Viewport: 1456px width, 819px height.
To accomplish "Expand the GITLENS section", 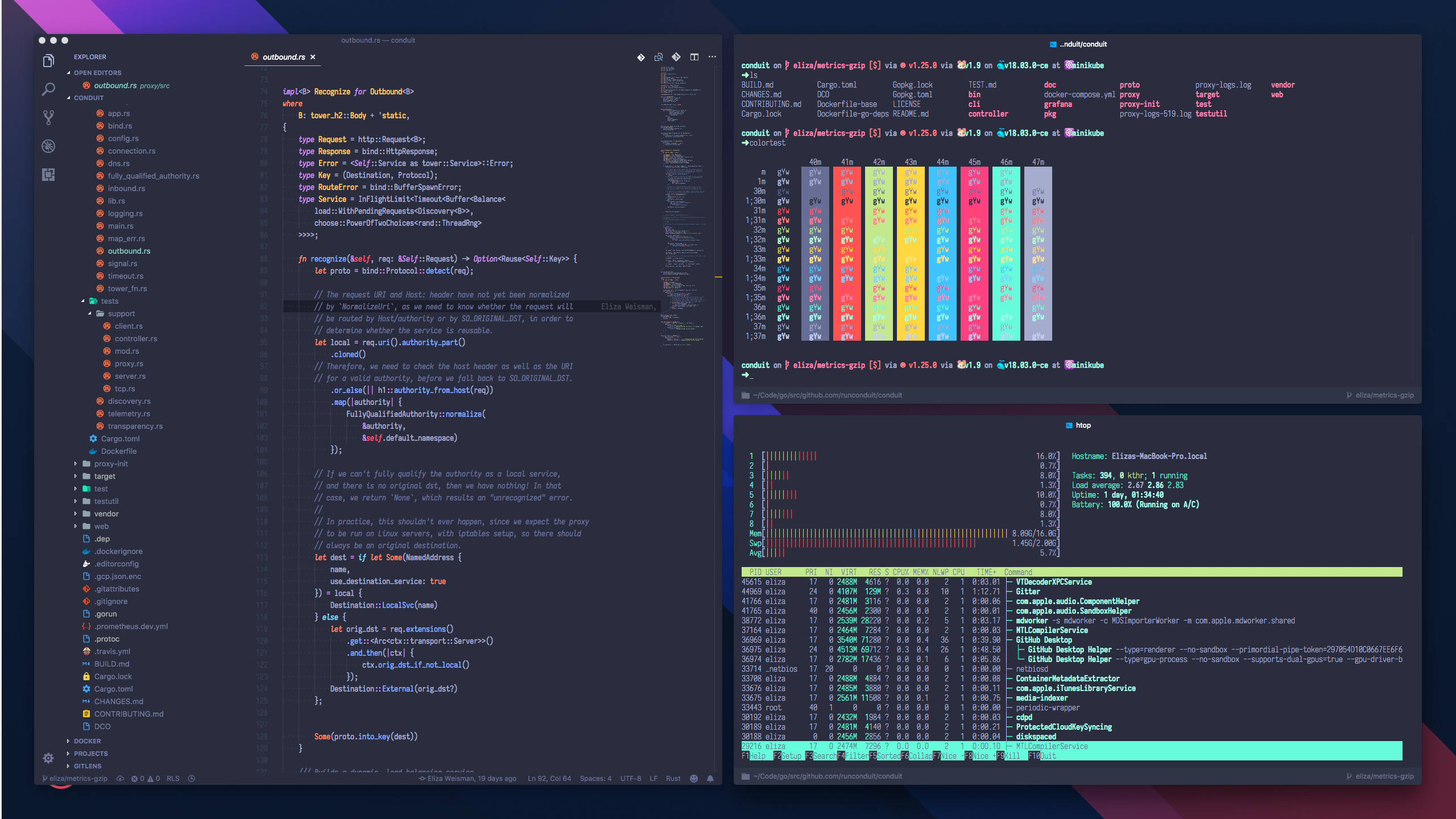I will (84, 766).
